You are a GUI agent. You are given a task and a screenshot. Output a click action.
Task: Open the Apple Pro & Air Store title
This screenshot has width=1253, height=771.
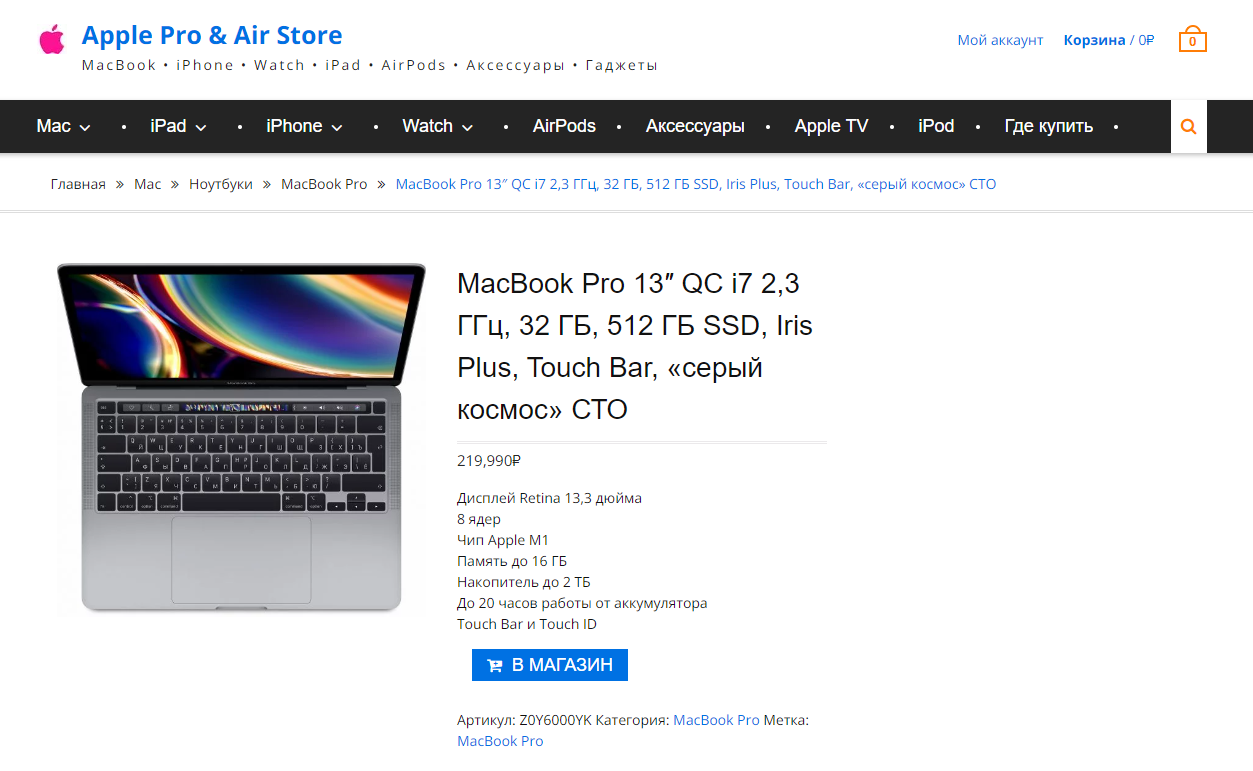tap(212, 35)
